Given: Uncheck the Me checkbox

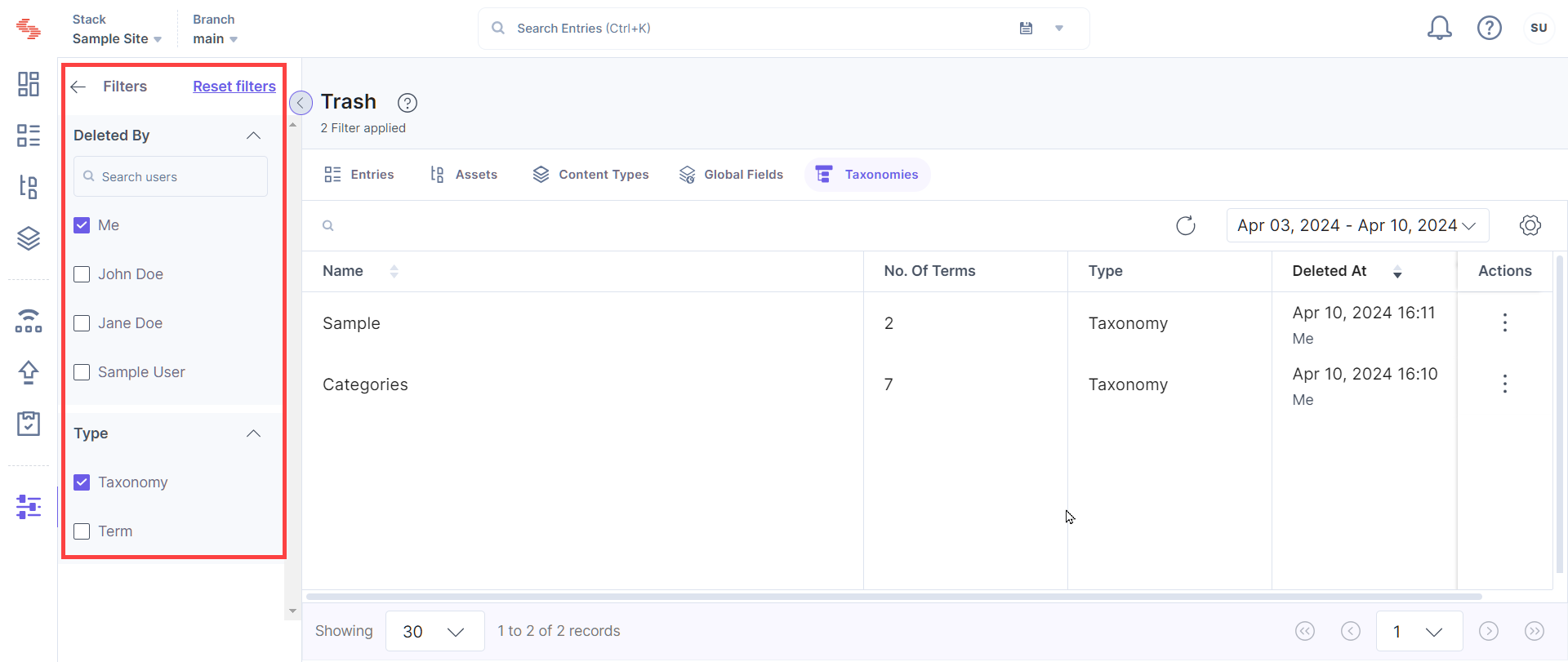Looking at the screenshot, I should (82, 225).
